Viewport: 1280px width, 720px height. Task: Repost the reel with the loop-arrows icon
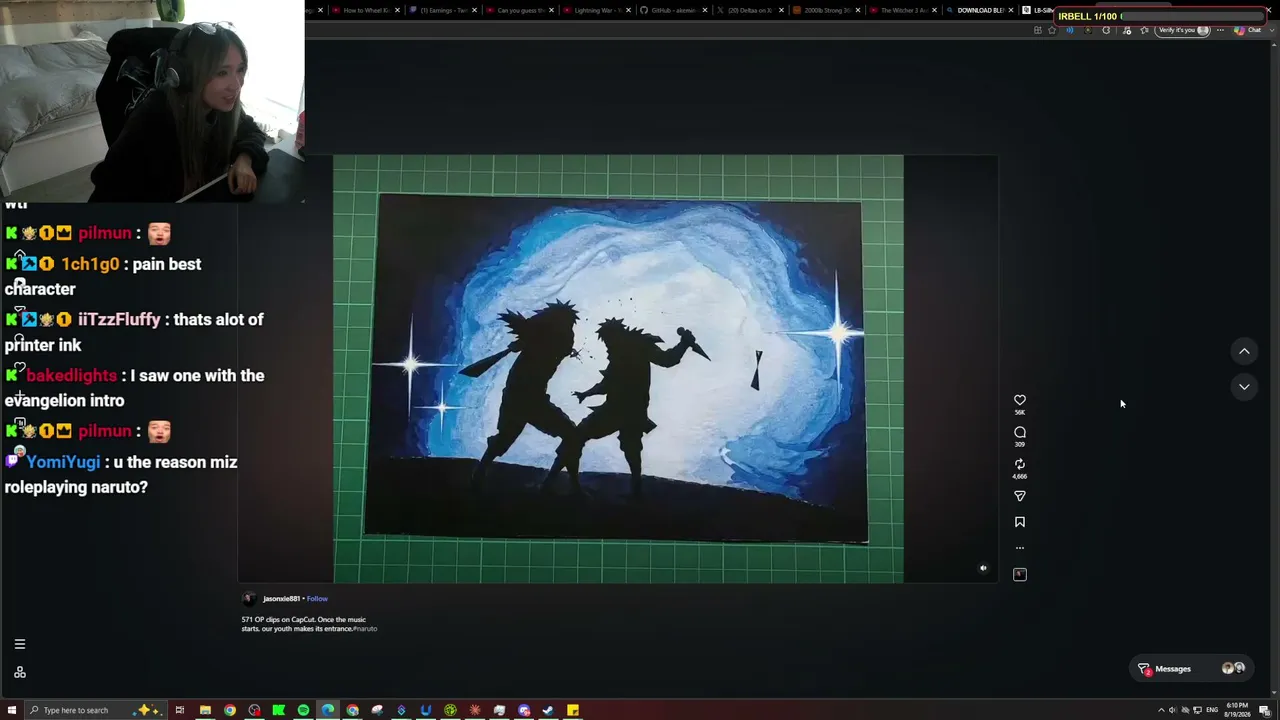coord(1020,464)
